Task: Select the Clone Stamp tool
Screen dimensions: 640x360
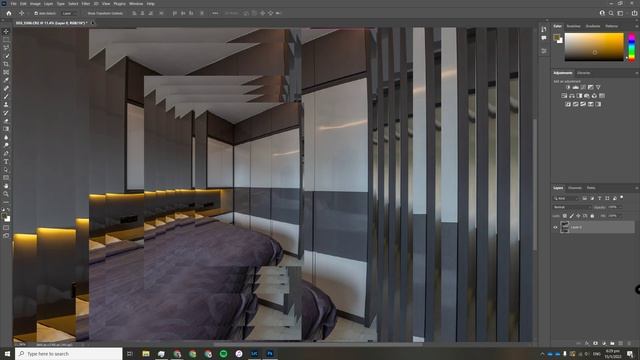Action: click(x=6, y=105)
